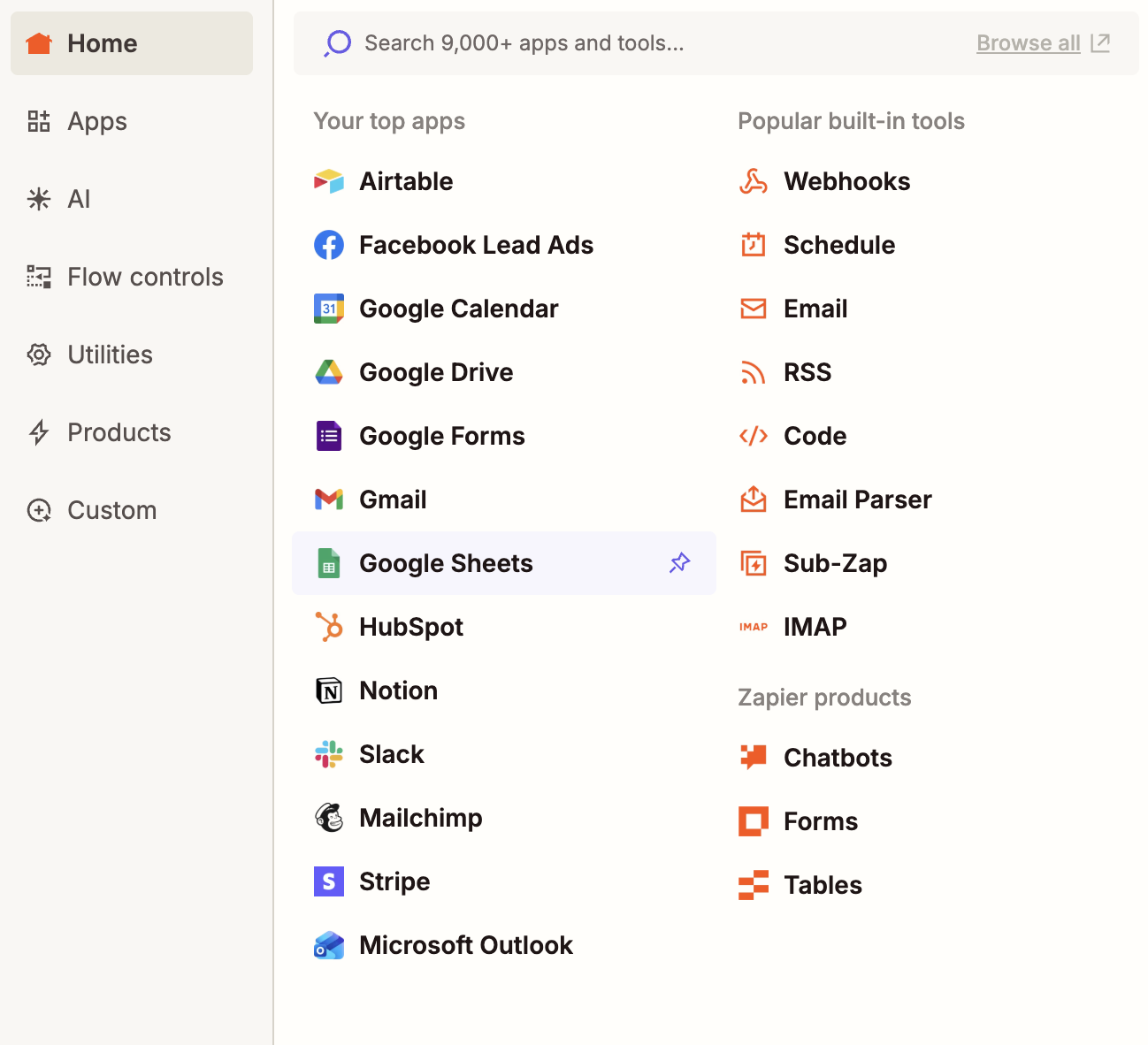The width and height of the screenshot is (1148, 1045).
Task: Follow the Browse all link
Action: tap(1029, 43)
